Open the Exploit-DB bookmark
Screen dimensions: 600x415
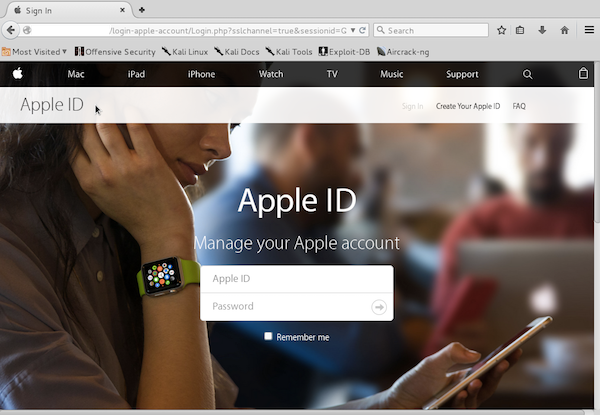344,52
